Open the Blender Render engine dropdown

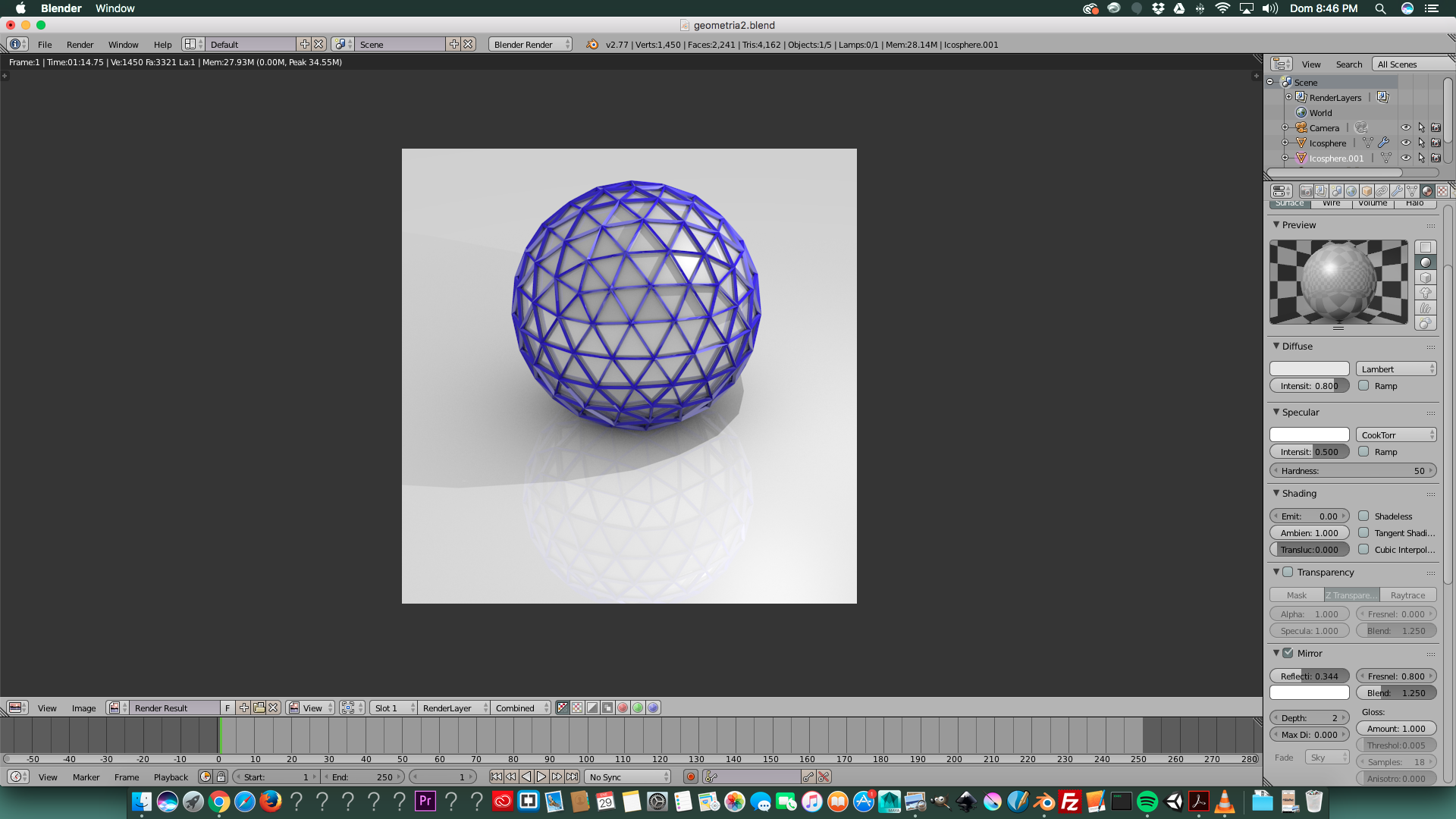pos(530,44)
